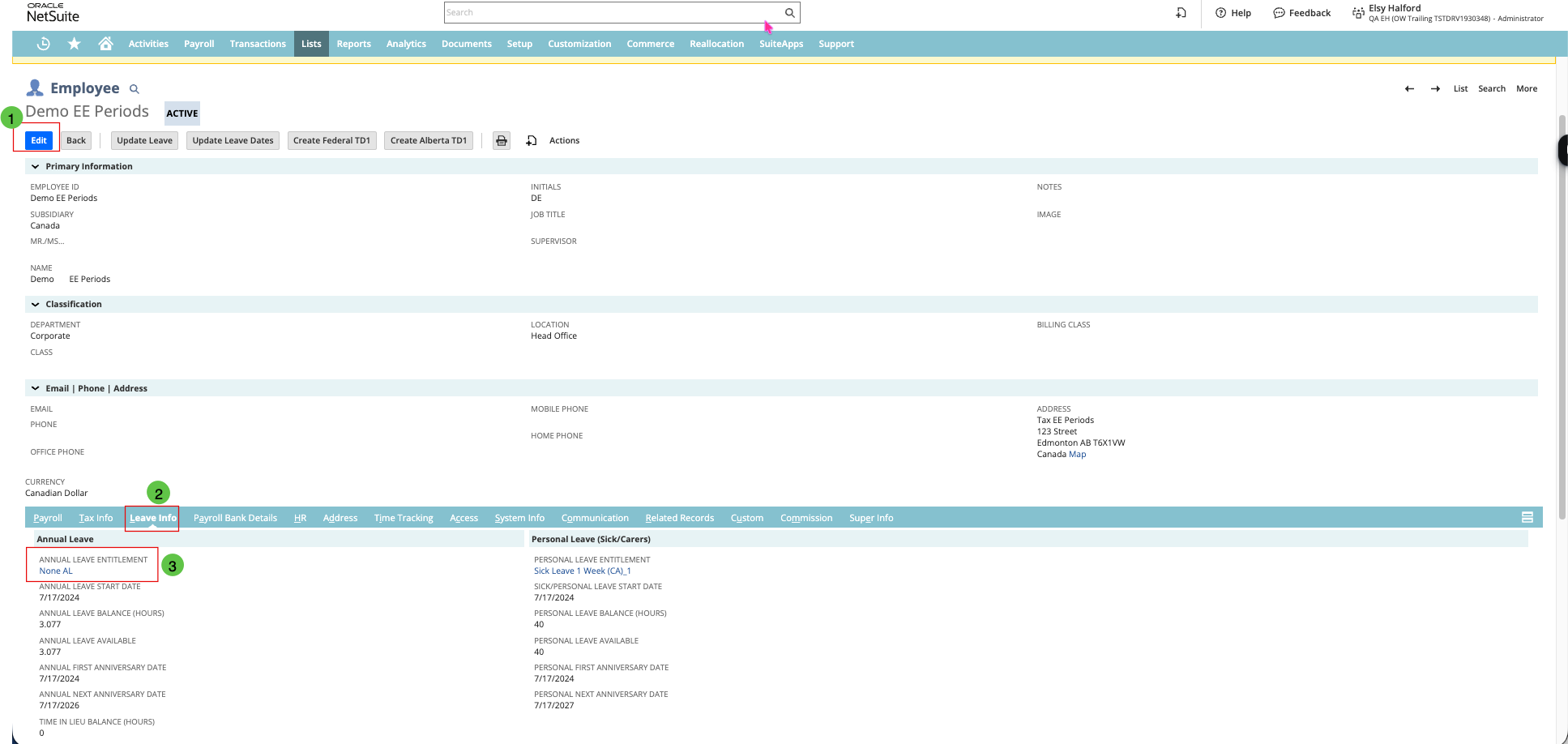Open the Commerce menu

click(x=651, y=44)
